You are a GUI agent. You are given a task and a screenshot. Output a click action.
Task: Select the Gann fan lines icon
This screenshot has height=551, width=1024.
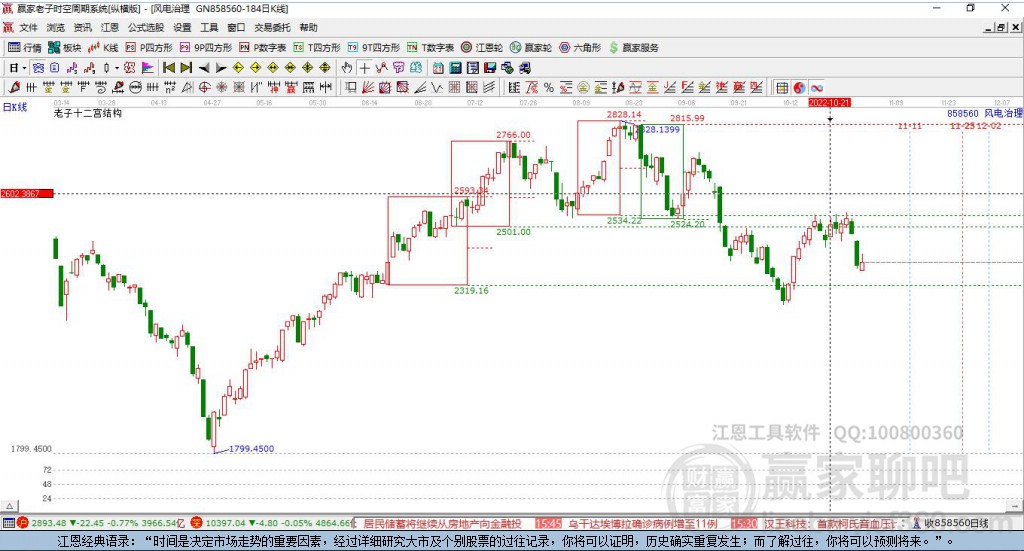point(368,87)
